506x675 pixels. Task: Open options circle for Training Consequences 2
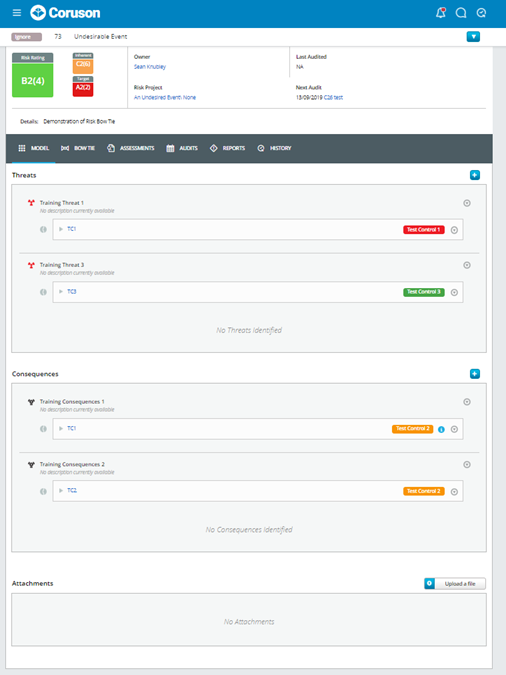pyautogui.click(x=467, y=464)
